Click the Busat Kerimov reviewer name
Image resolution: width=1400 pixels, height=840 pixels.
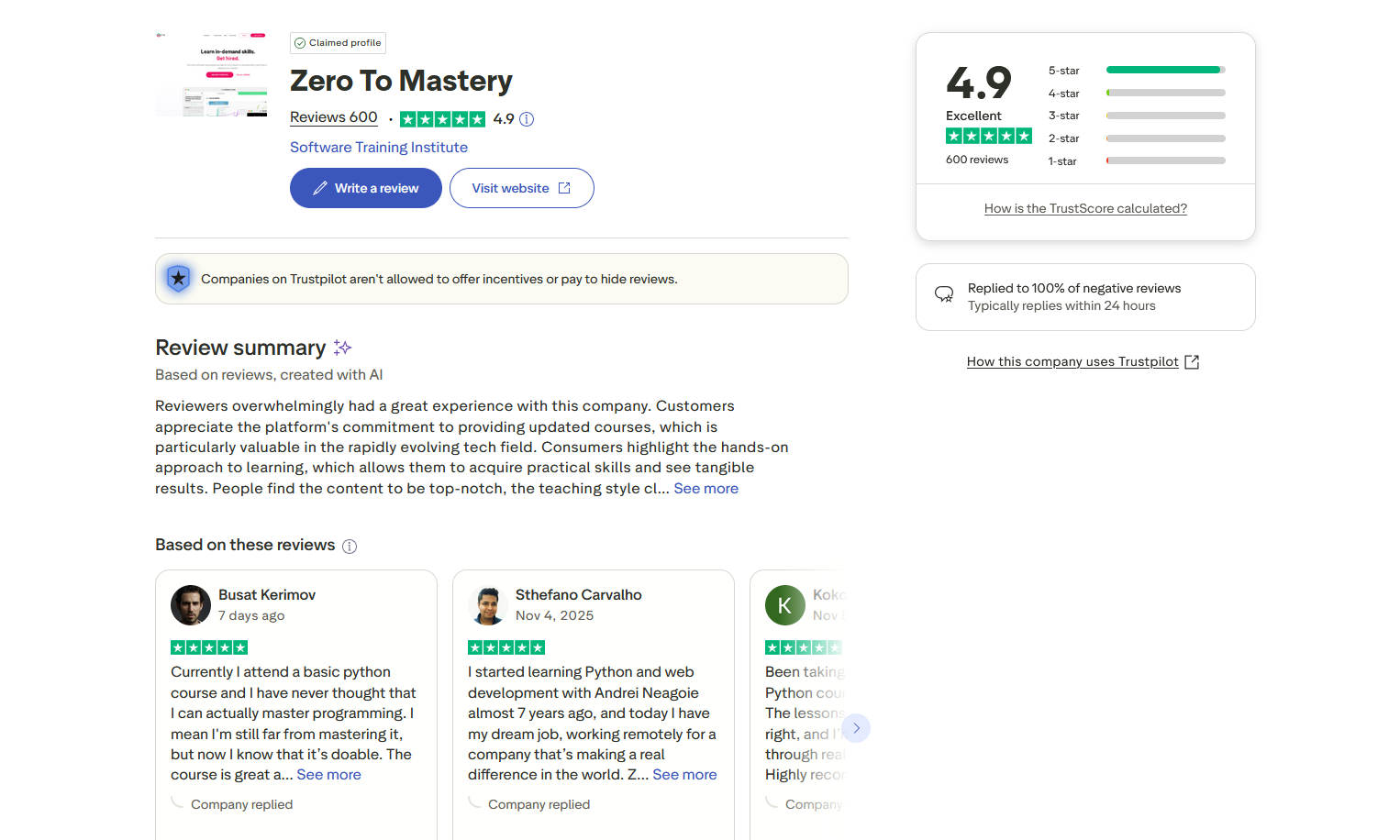pyautogui.click(x=267, y=595)
